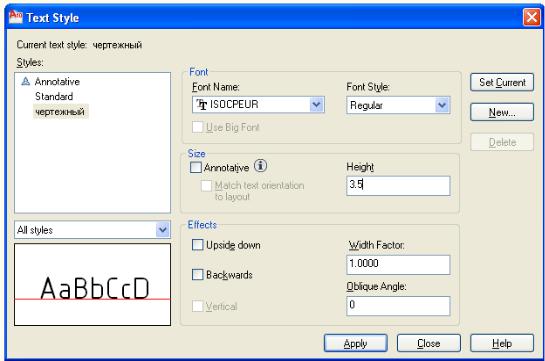Screen dimensions: 545x361
Task: Click the Close button
Action: point(429,343)
